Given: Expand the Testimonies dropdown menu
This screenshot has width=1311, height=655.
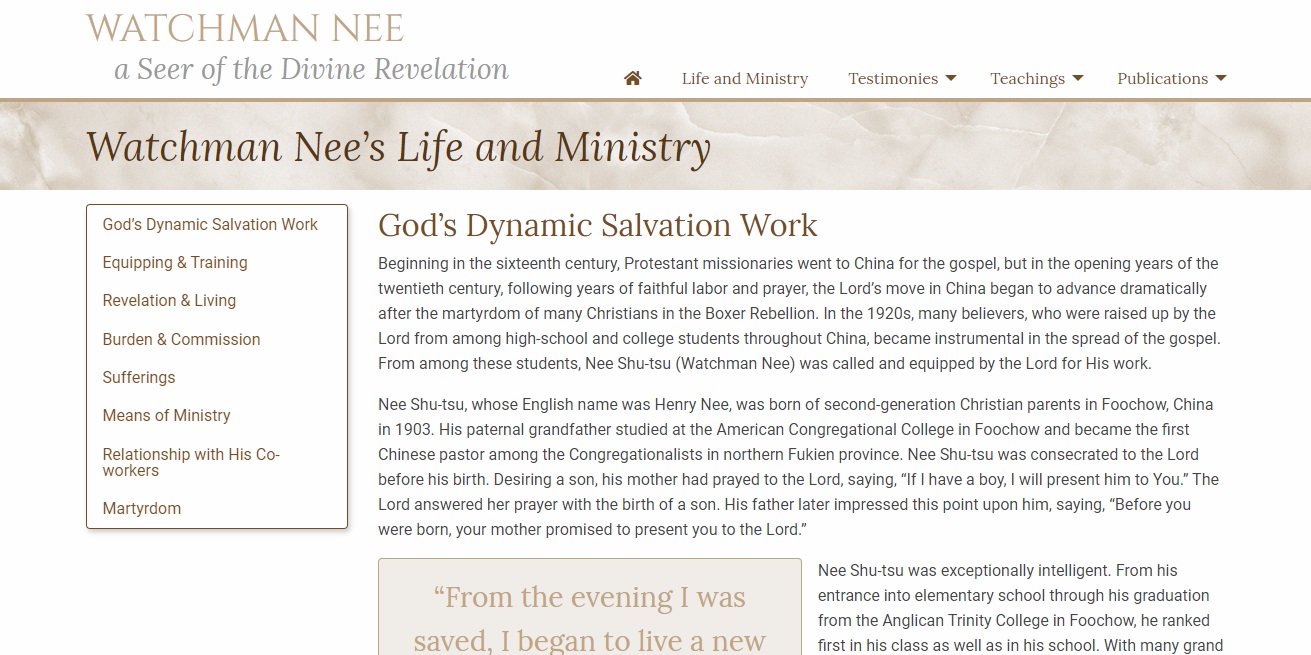Looking at the screenshot, I should (x=893, y=78).
